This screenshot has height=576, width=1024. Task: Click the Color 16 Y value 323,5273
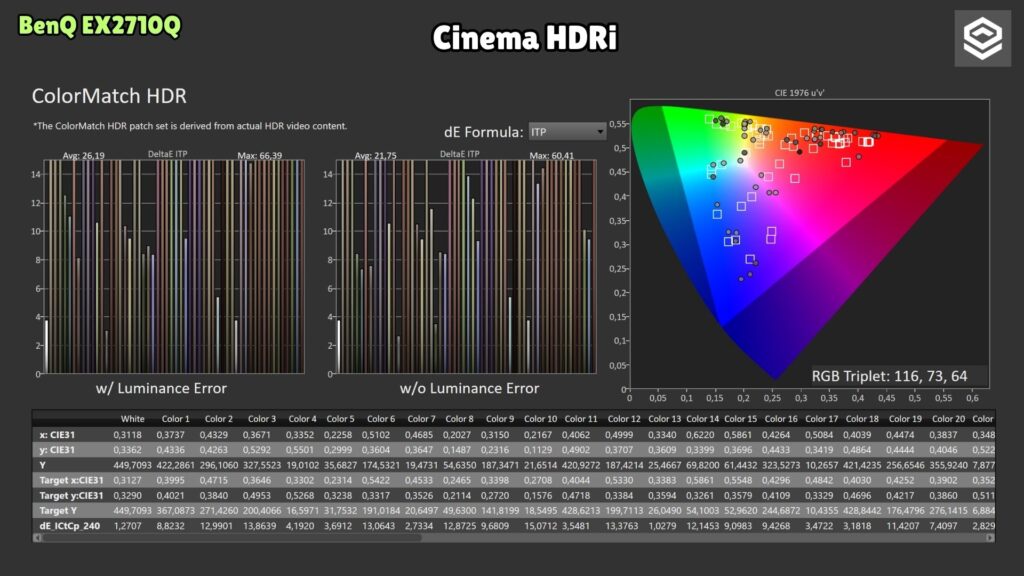point(781,465)
